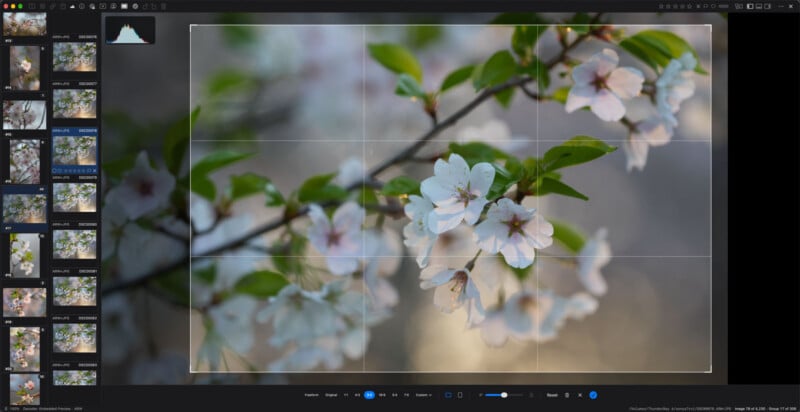Switch crop to portrait orientation
The width and height of the screenshot is (800, 412).
click(460, 395)
